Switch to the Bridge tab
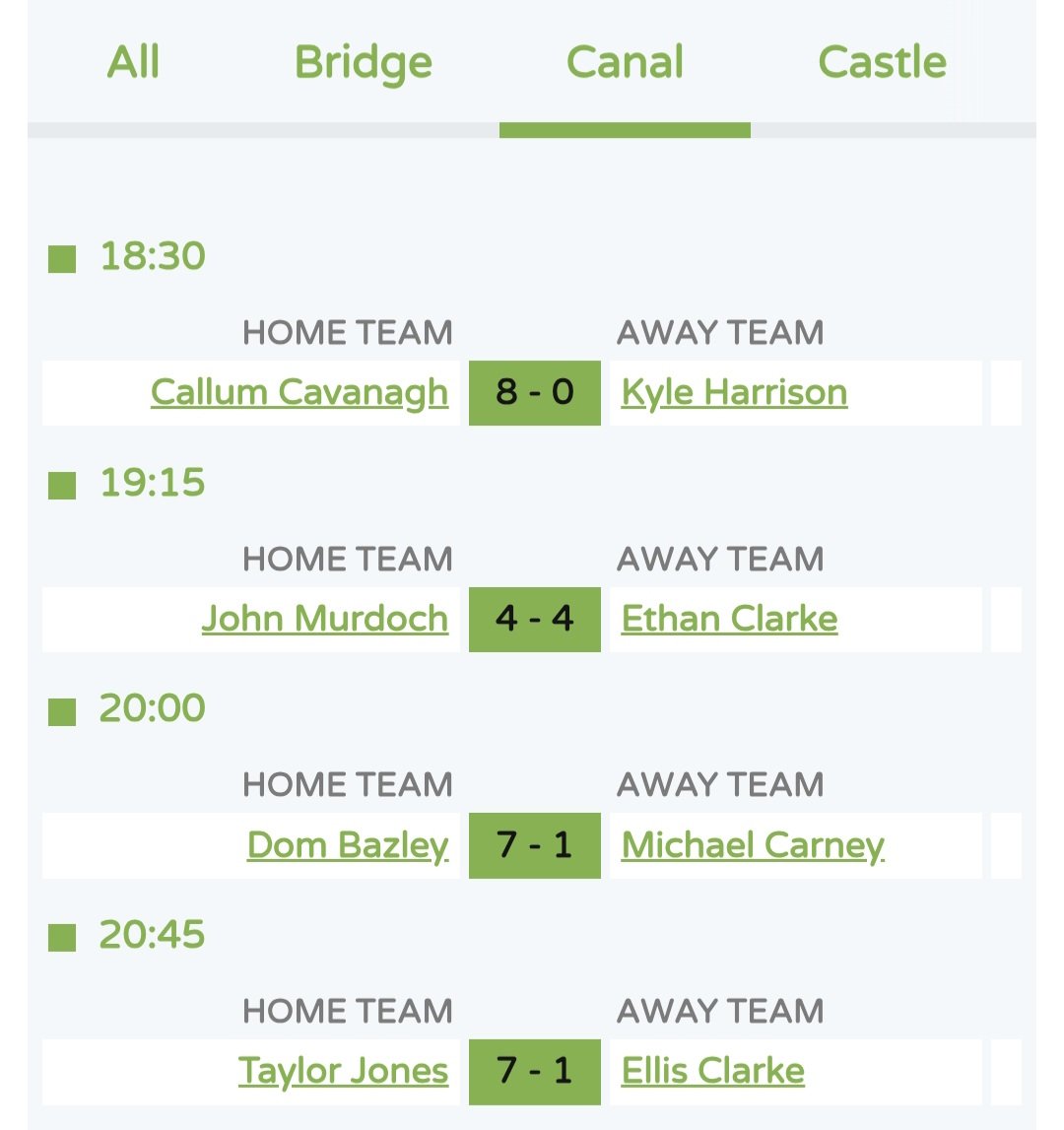Viewport: 1064px width, 1130px height. click(364, 63)
